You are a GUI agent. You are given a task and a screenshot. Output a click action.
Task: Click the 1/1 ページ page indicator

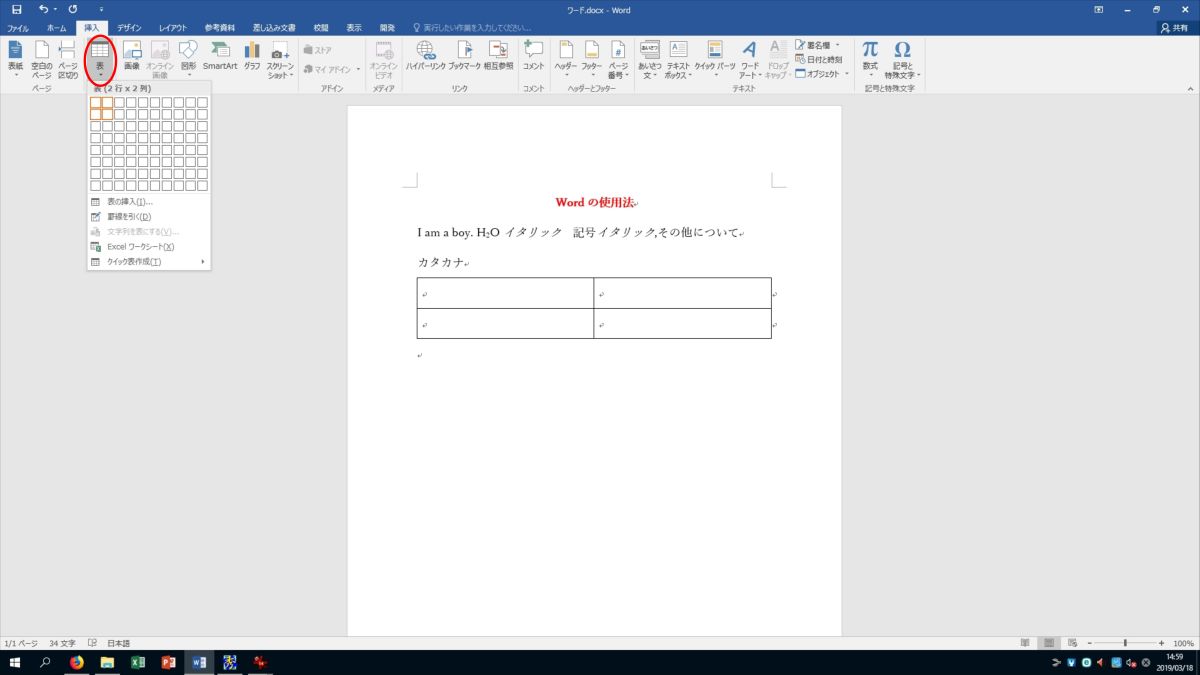21,643
